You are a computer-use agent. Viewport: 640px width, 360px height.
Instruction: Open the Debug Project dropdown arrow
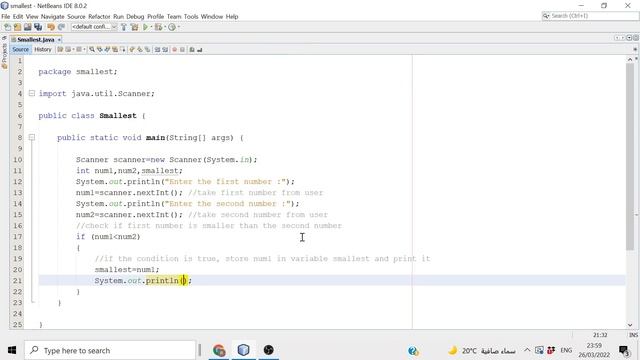click(x=165, y=27)
